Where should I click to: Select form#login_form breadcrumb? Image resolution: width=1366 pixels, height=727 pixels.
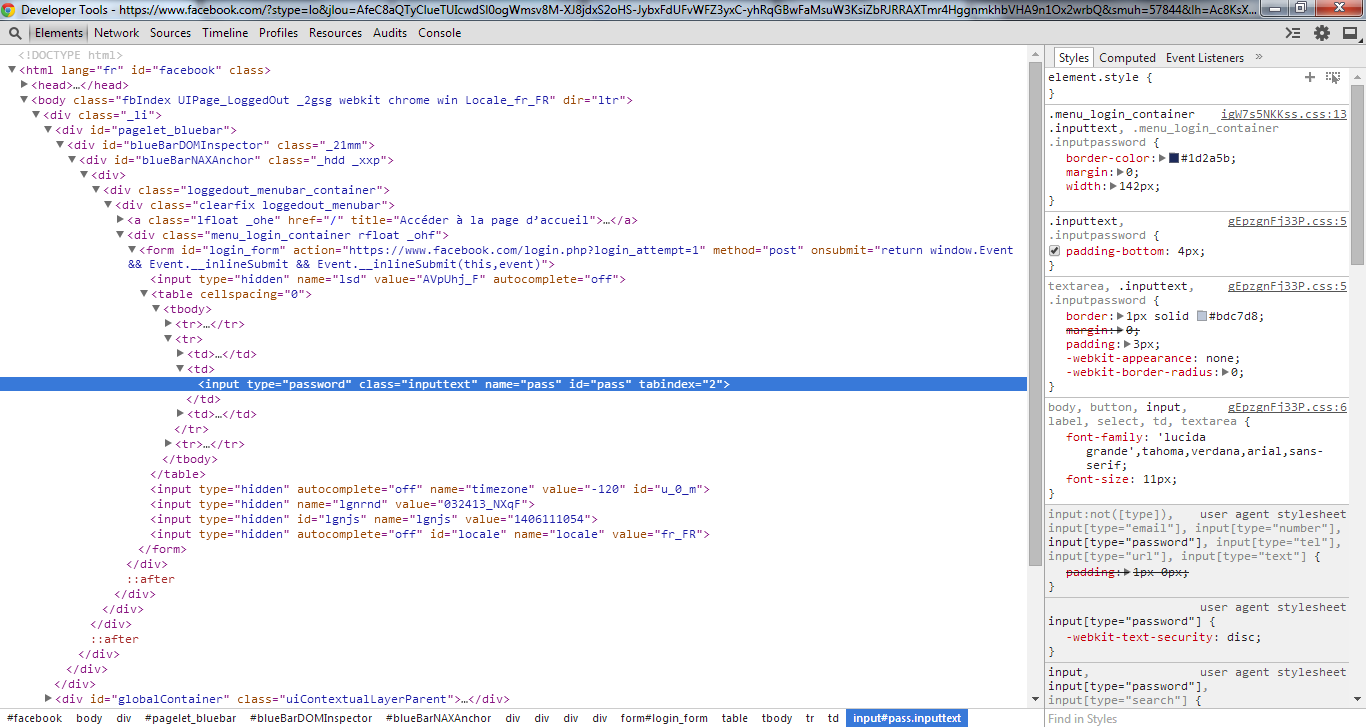(x=664, y=718)
